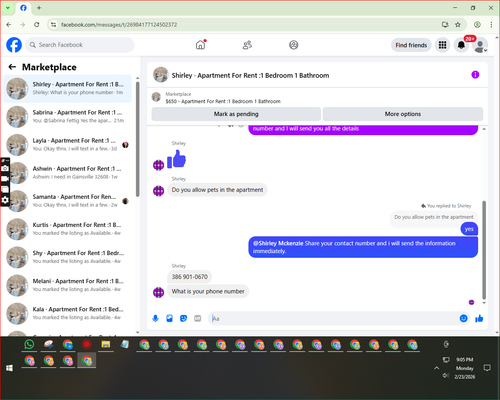Open the notifications bell icon
Viewport: 500px width, 400px height.
point(461,45)
